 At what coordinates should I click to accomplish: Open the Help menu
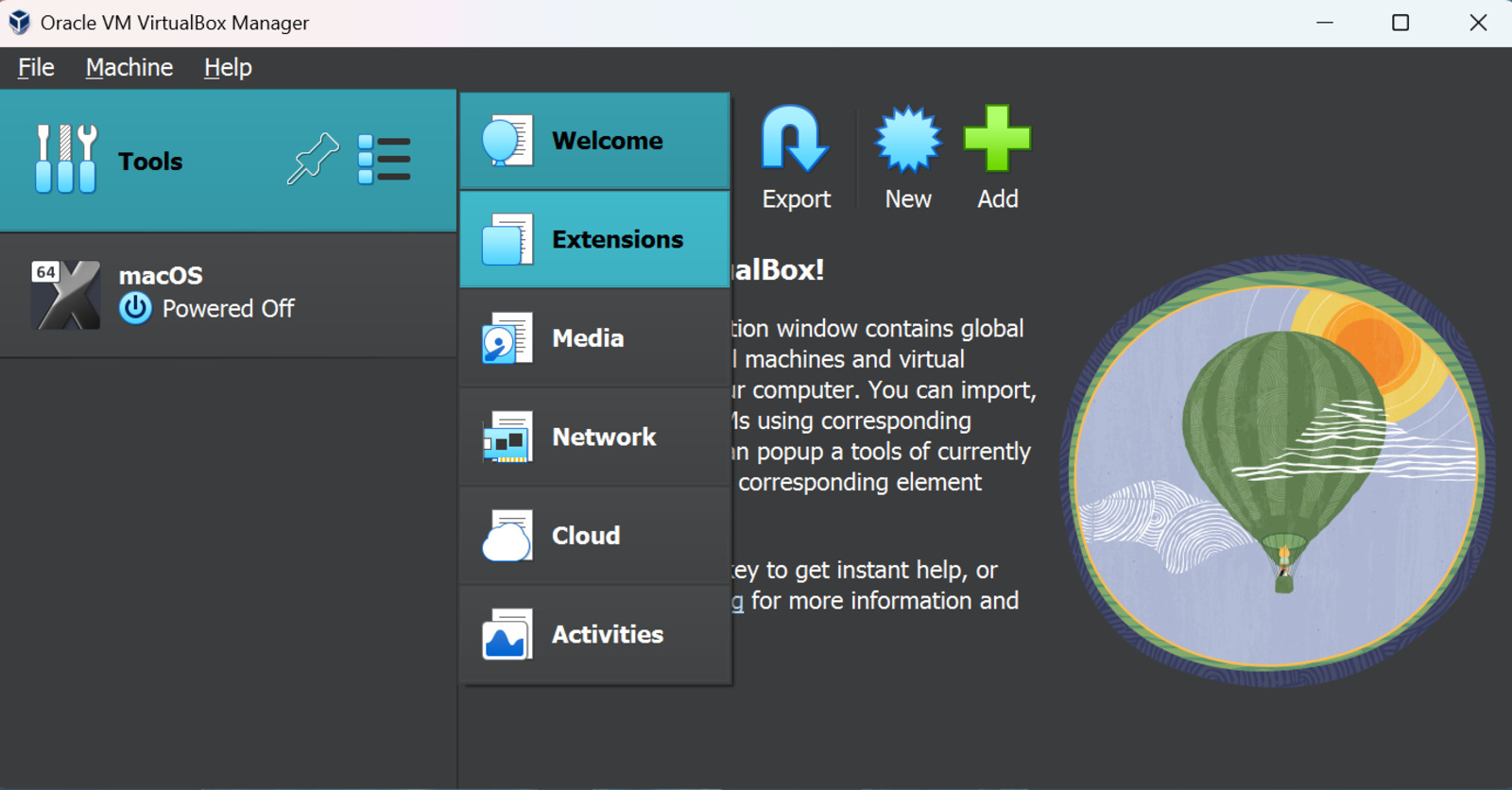click(x=228, y=68)
